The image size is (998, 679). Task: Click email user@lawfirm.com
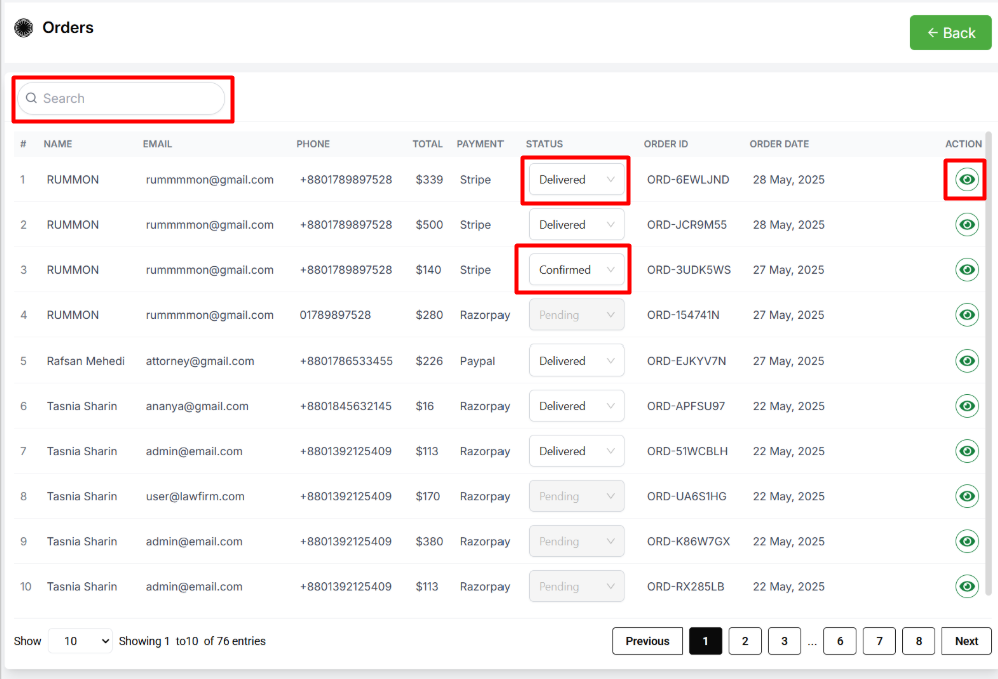click(x=195, y=496)
